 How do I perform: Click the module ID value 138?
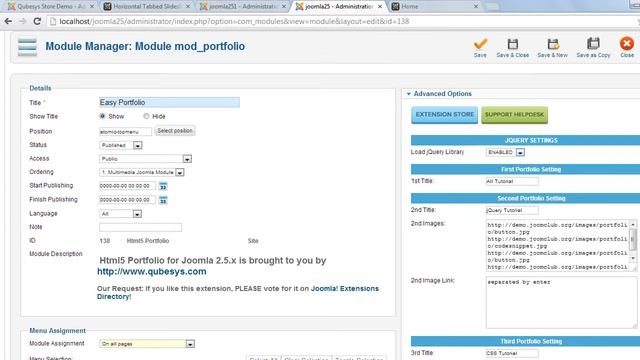104,241
